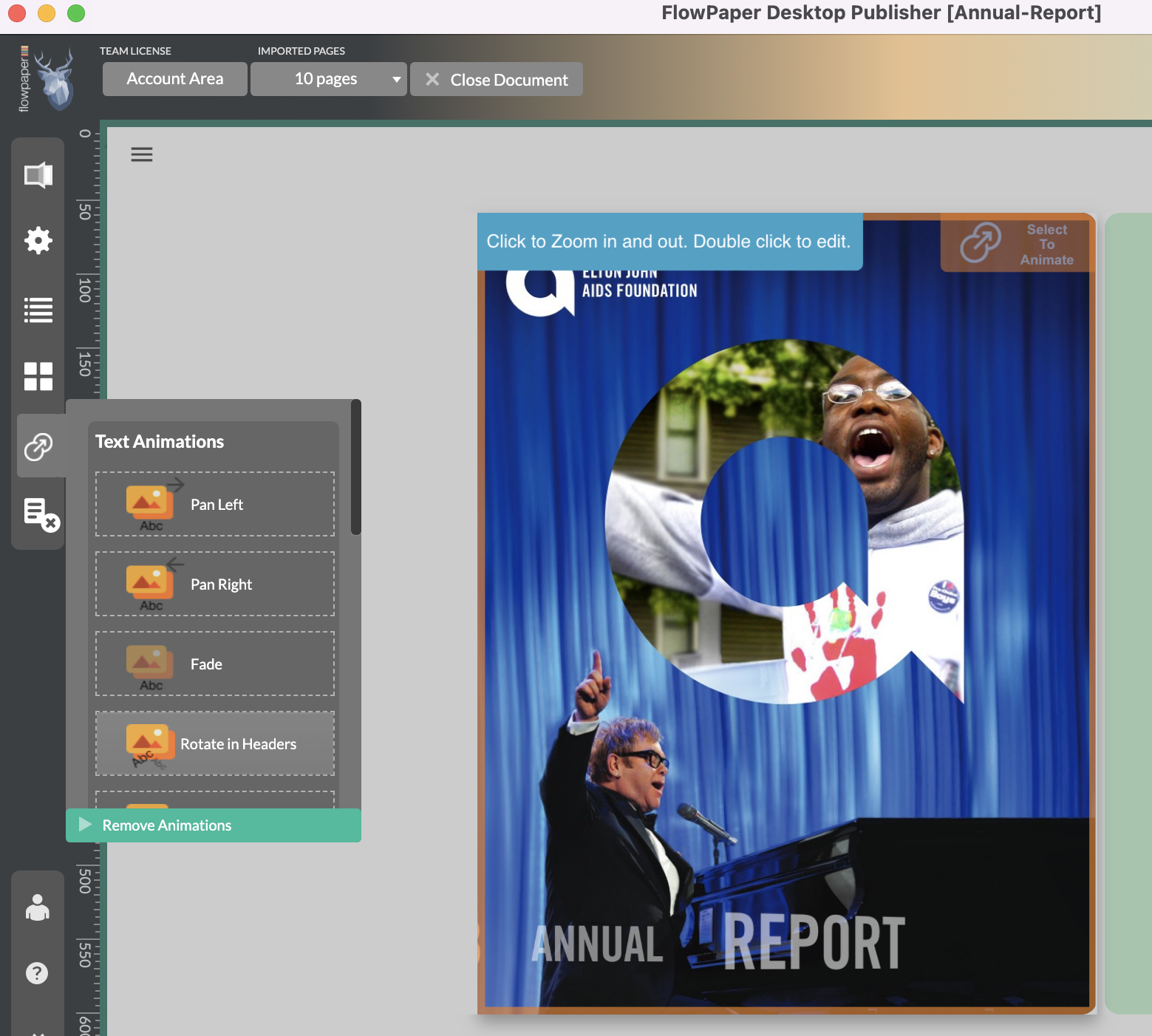The image size is (1152, 1036).
Task: Open the user profile icon
Action: pos(37,907)
